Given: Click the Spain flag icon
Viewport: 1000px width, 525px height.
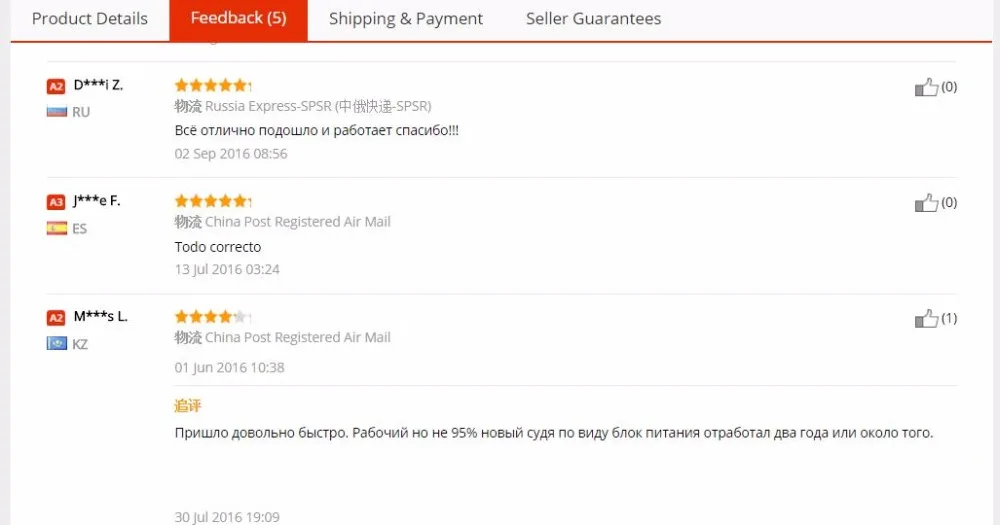Looking at the screenshot, I should click(x=56, y=228).
